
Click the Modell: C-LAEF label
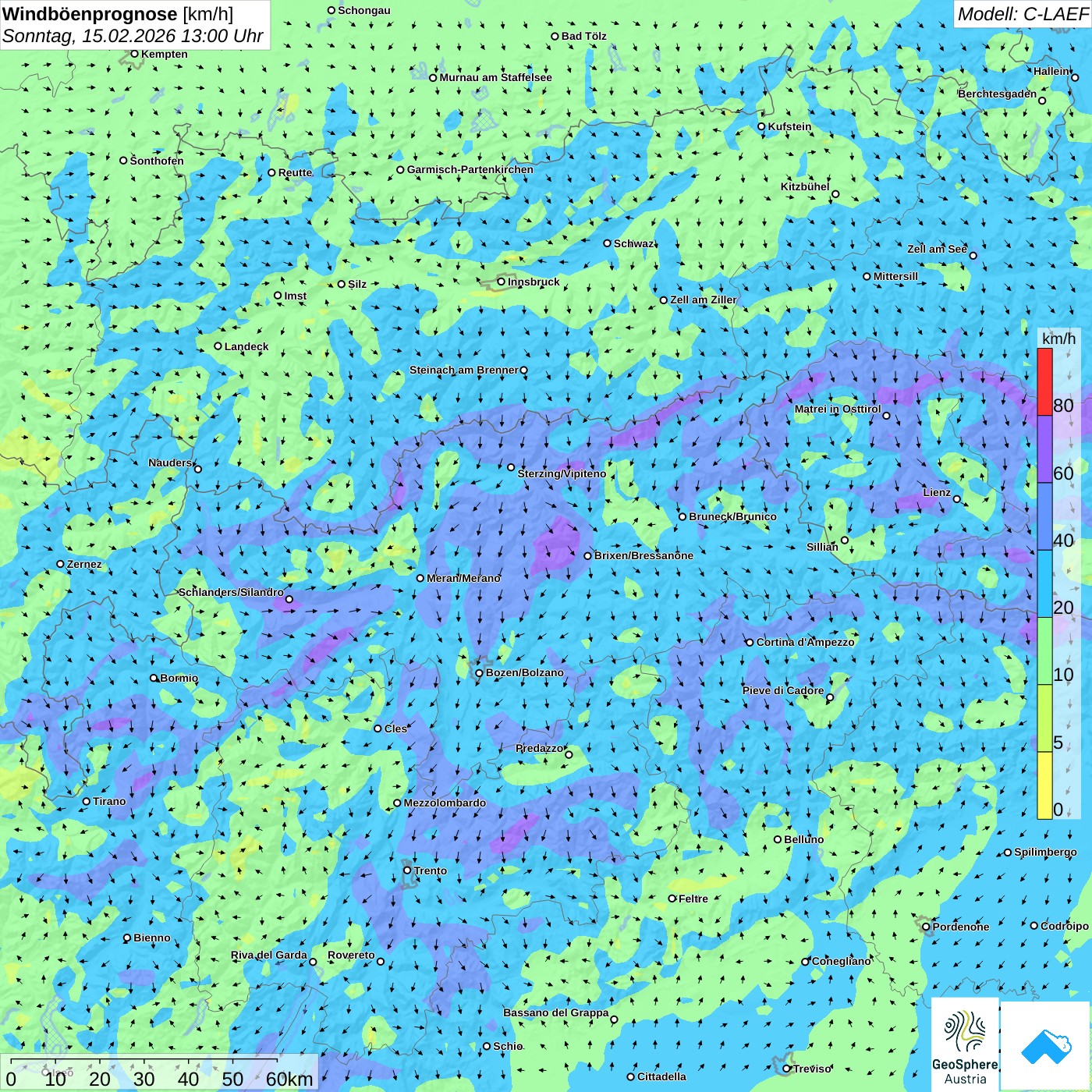tap(1023, 14)
